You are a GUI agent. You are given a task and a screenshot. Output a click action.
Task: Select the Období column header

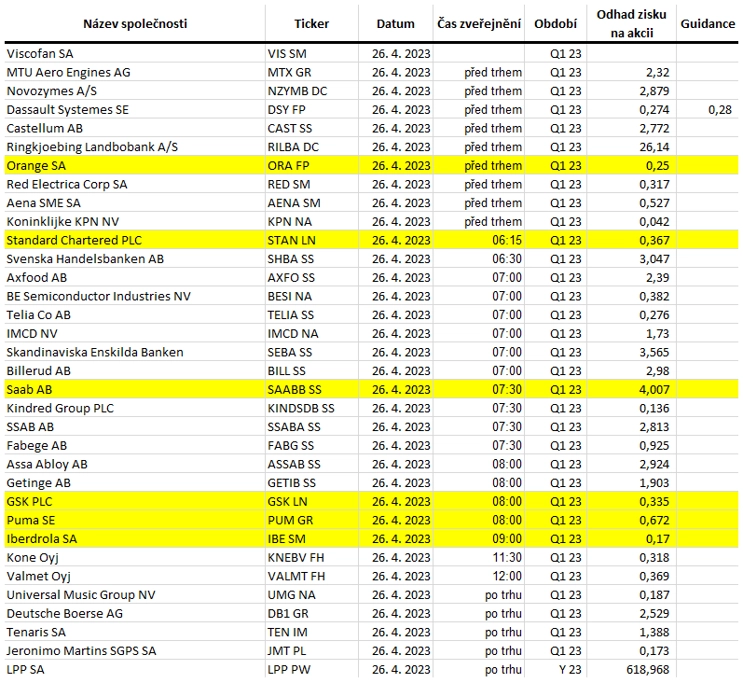pos(555,24)
